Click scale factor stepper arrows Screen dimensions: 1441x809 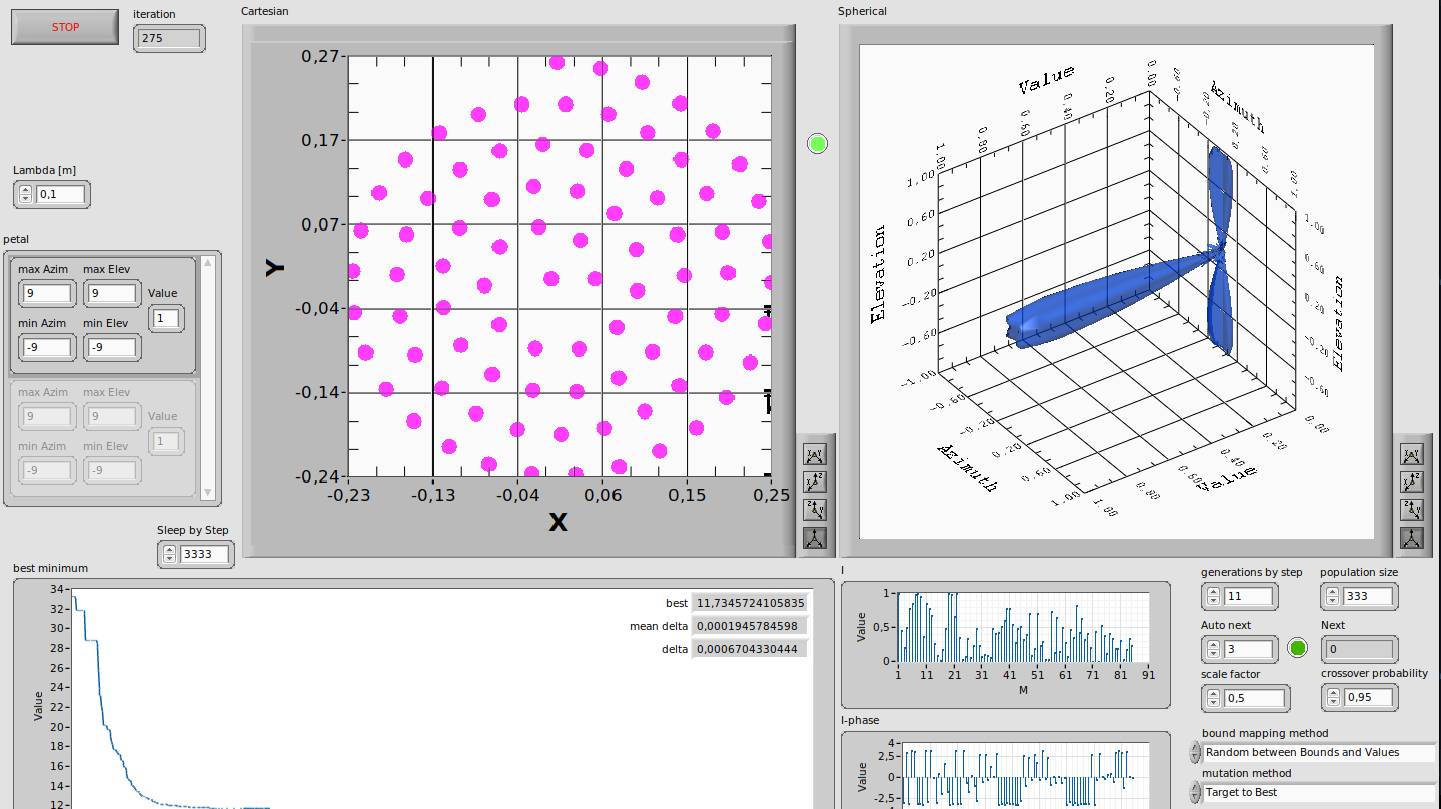coord(1213,698)
